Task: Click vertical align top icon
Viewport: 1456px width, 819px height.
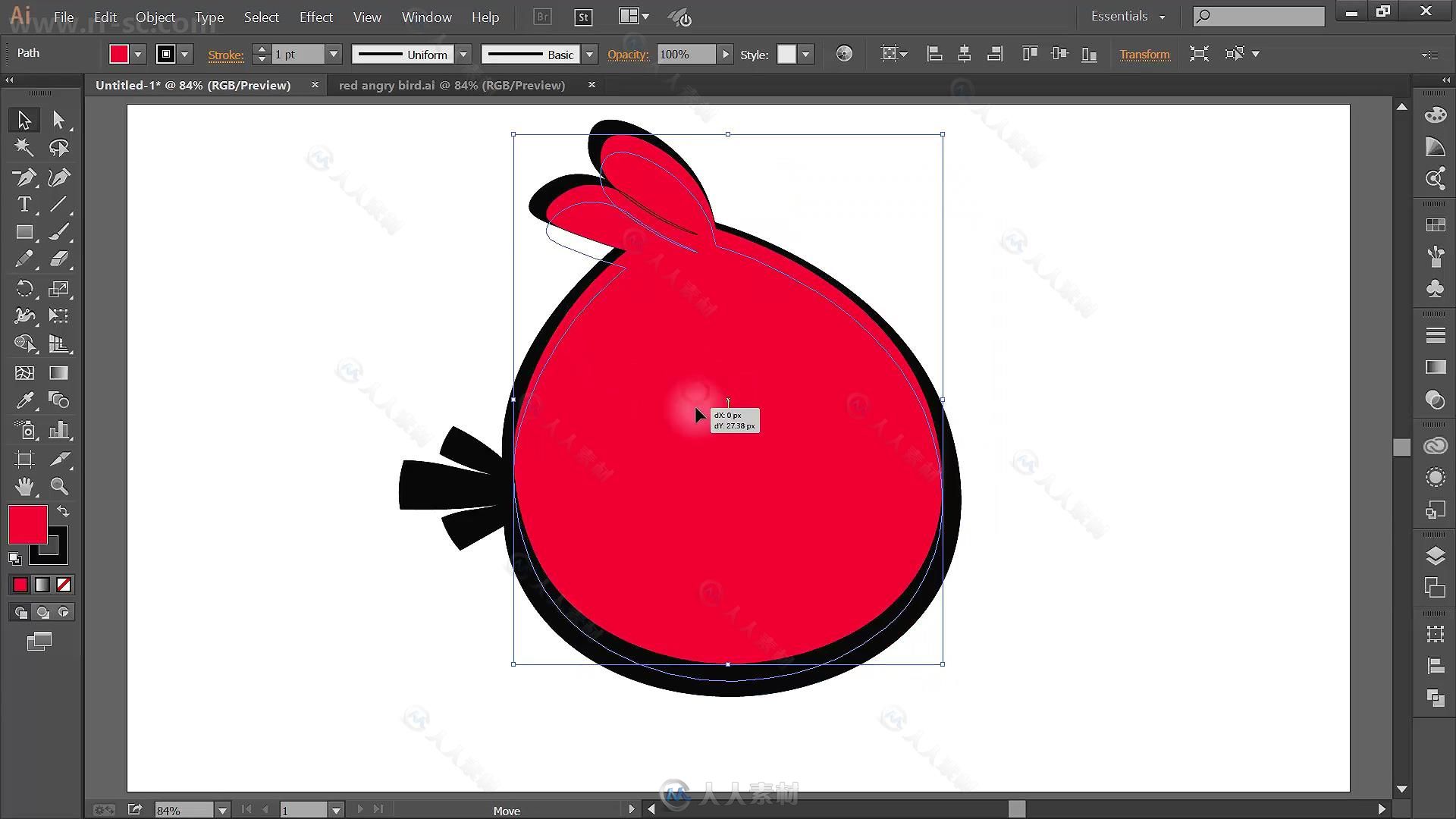Action: coord(1030,54)
